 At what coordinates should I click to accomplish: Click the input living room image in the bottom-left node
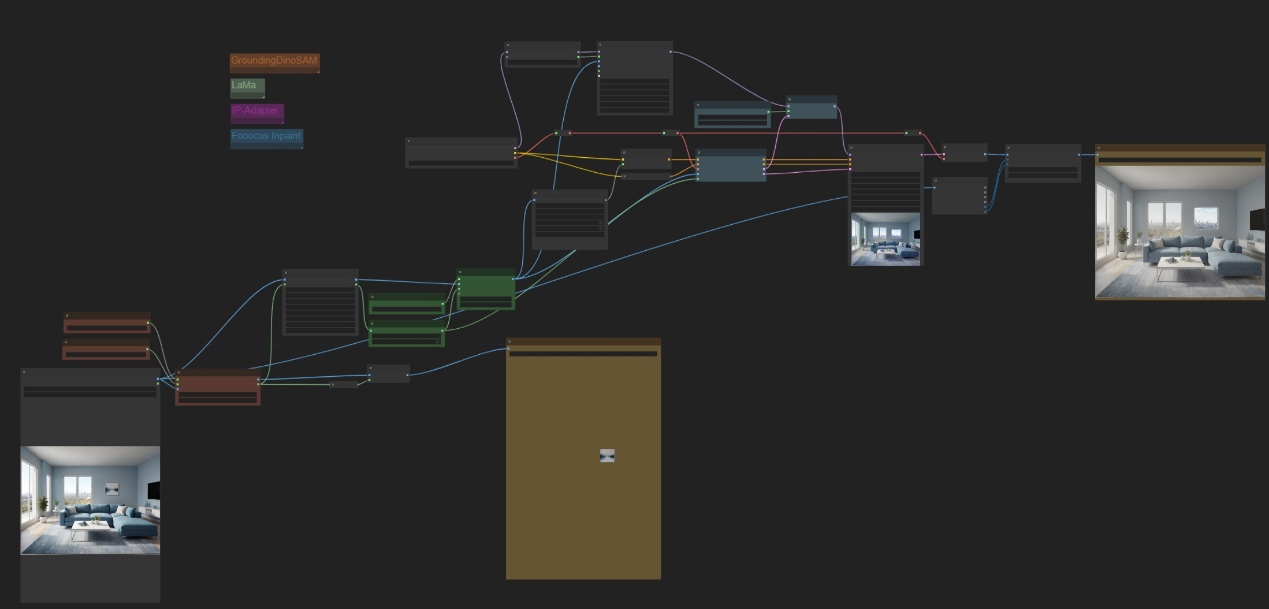click(90, 500)
